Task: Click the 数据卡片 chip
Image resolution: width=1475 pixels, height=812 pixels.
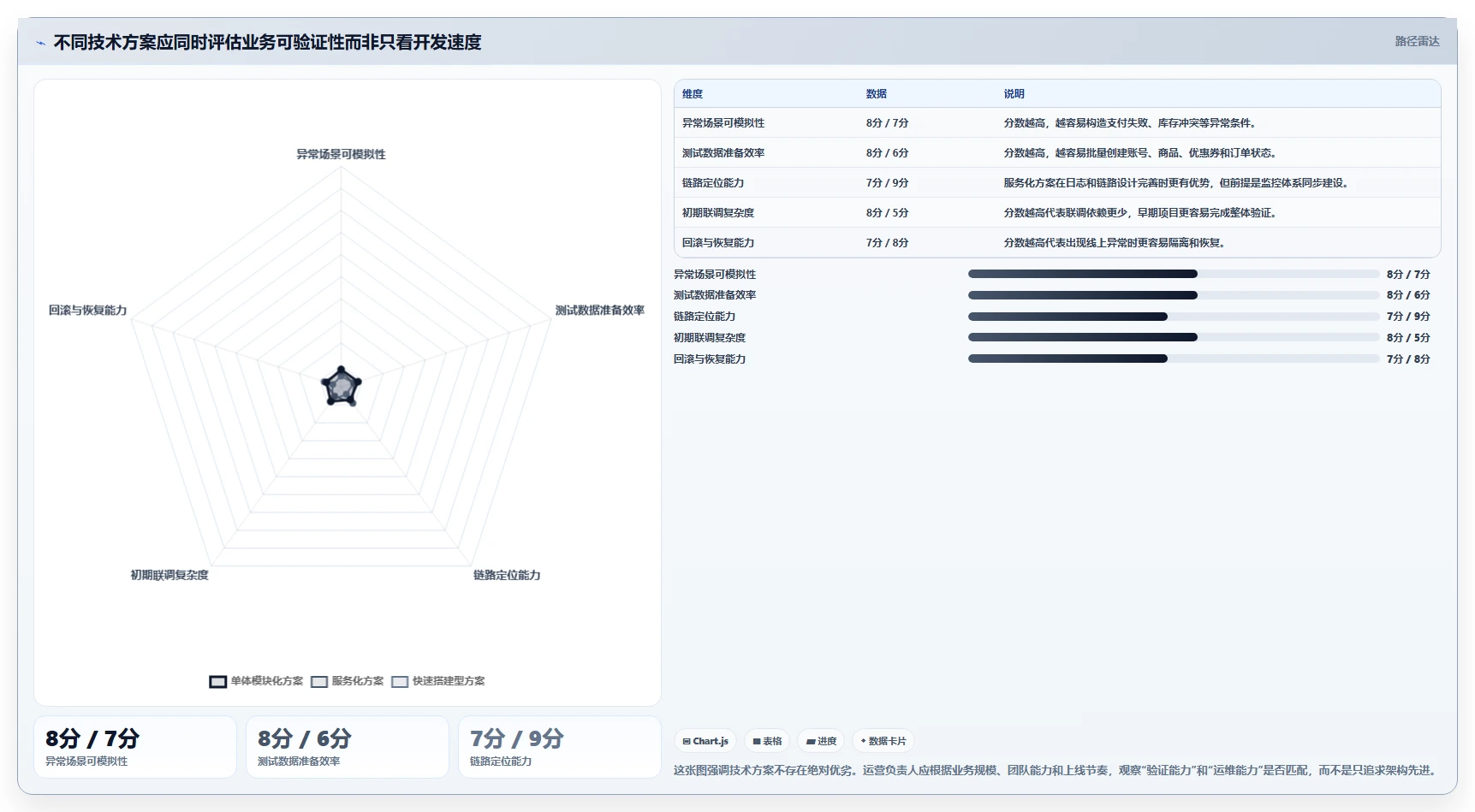Action: tap(883, 741)
